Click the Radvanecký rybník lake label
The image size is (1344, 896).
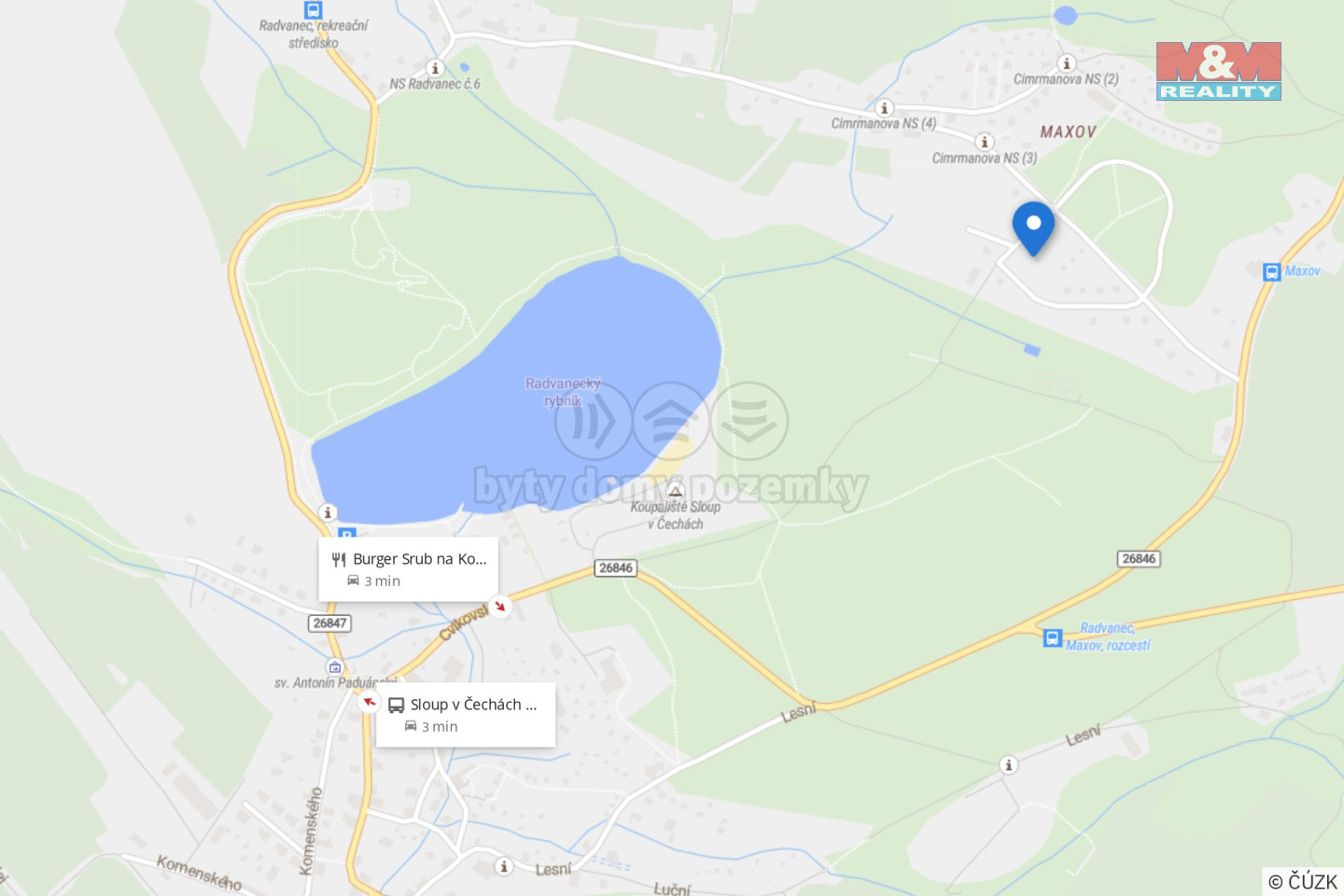pos(563,392)
